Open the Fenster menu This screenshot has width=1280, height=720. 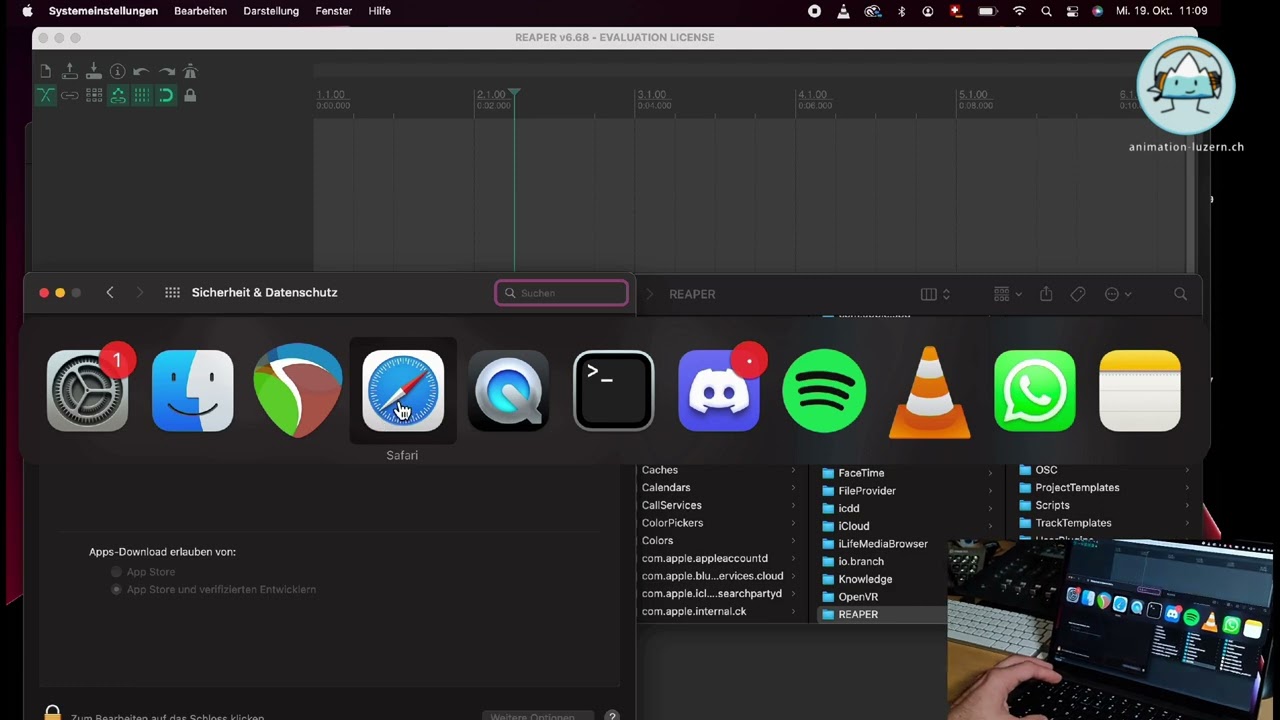coord(333,11)
